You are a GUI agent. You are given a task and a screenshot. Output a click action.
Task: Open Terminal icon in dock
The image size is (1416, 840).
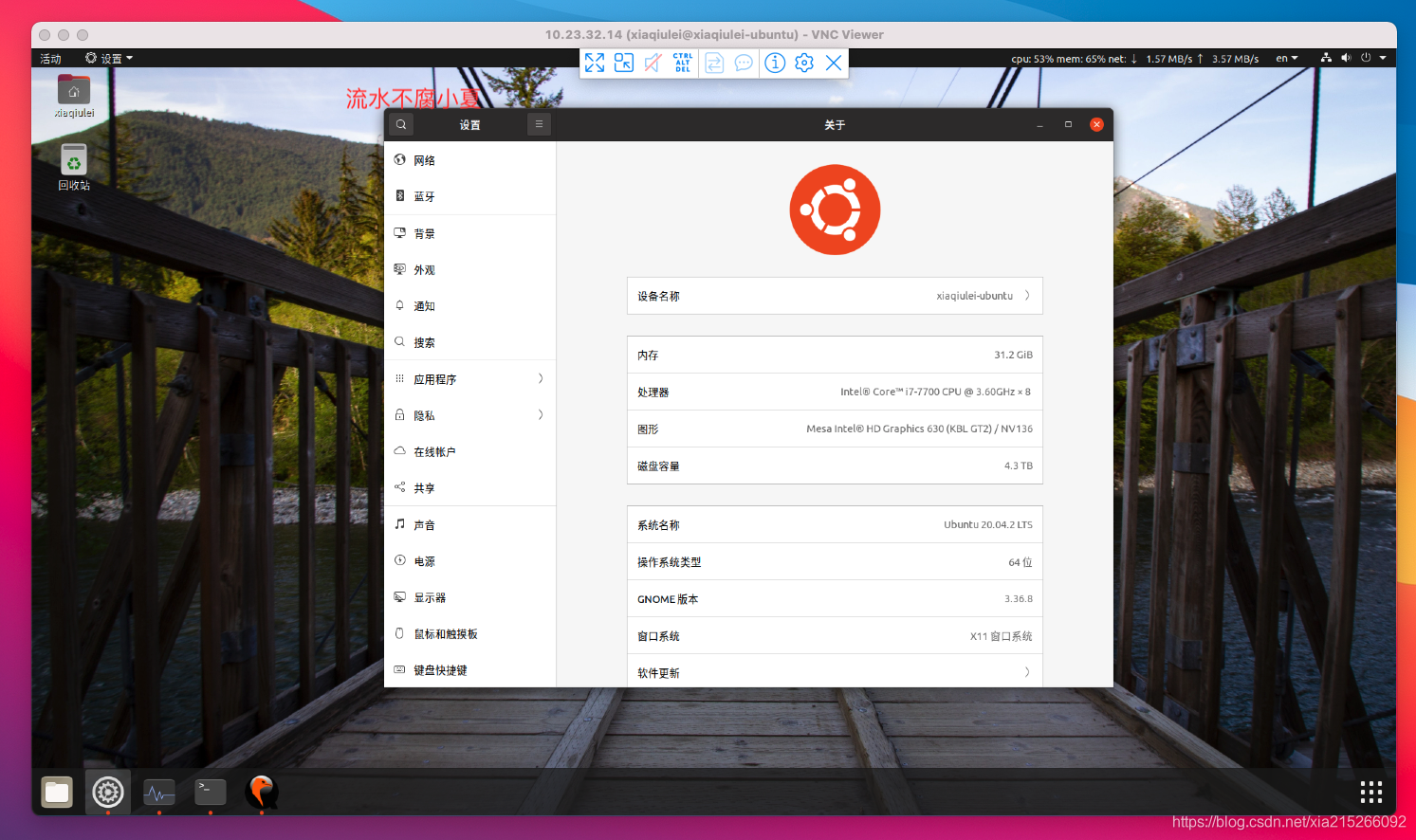click(x=211, y=792)
